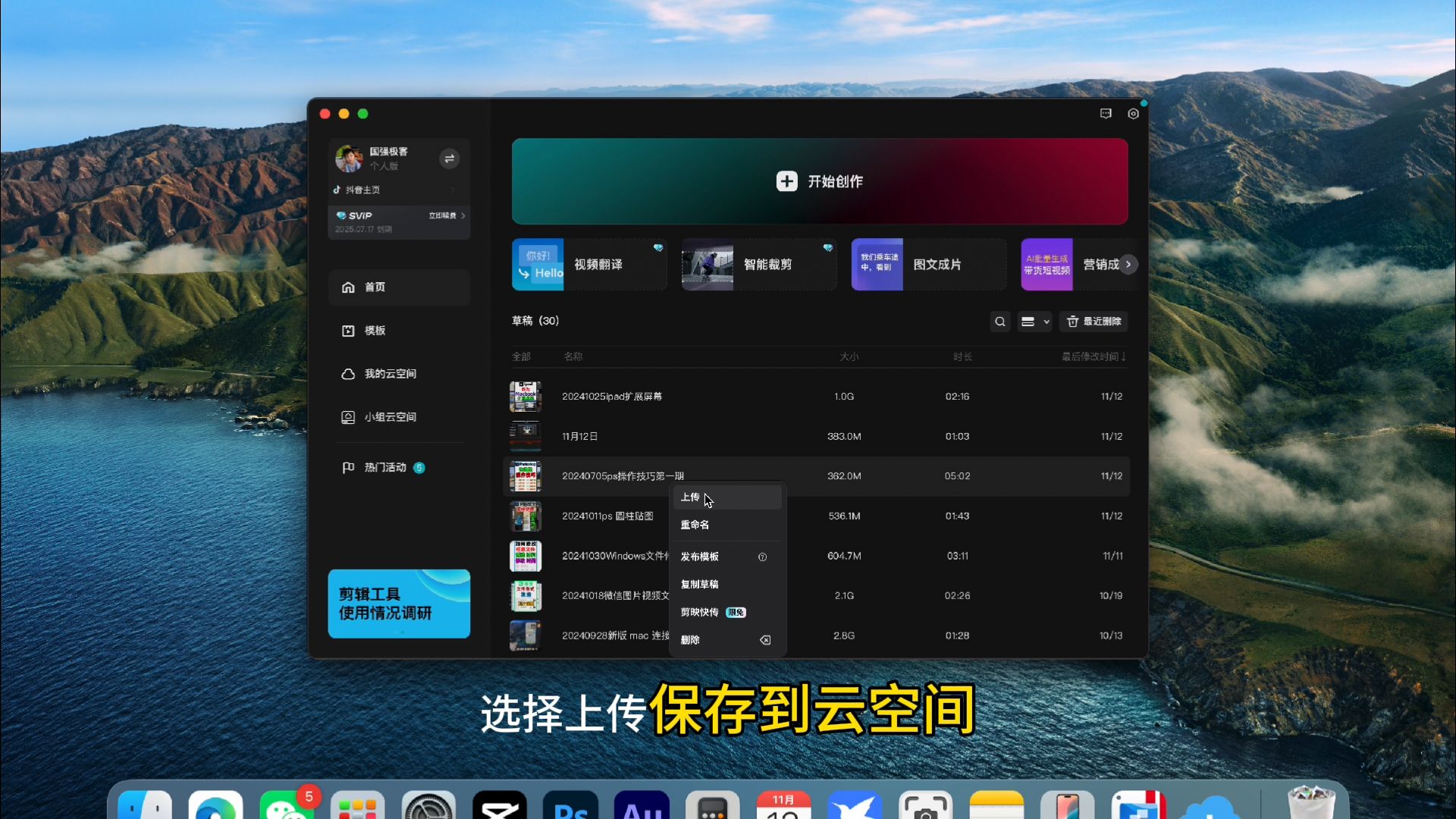This screenshot has width=1456, height=819.
Task: Click the arrow to show more feature cards
Action: 1128,265
